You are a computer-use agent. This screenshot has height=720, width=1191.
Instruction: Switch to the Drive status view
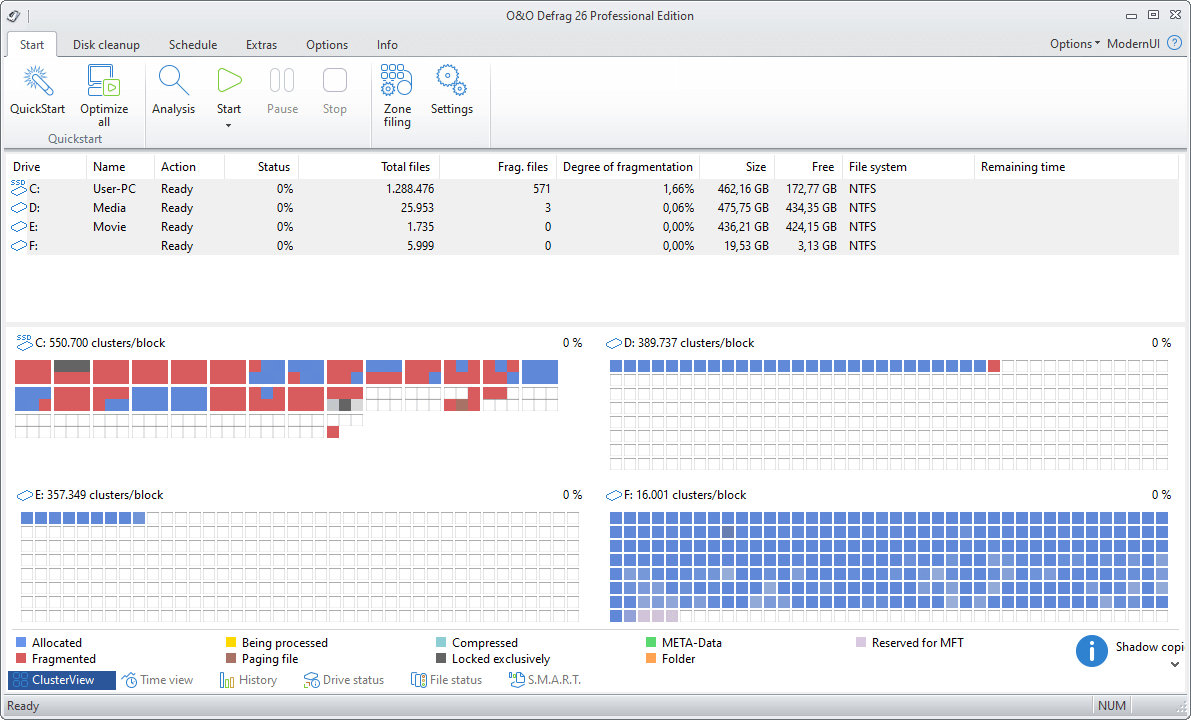click(x=344, y=679)
